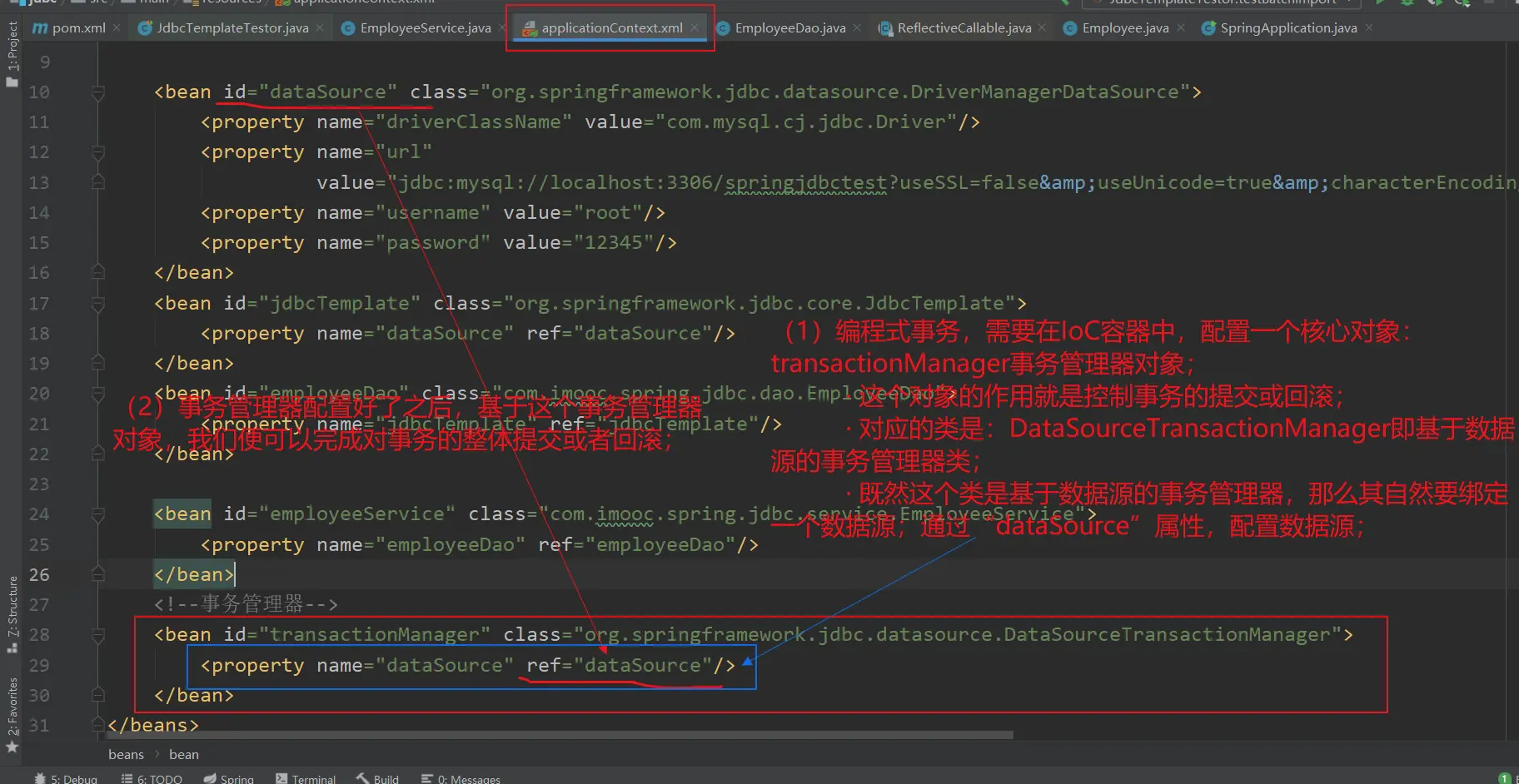The height and width of the screenshot is (784, 1519).
Task: Click the closing beans fold marker on line 31
Action: [x=97, y=726]
